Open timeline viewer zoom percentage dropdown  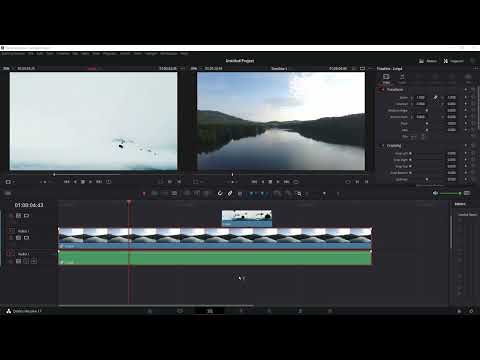[x=195, y=68]
